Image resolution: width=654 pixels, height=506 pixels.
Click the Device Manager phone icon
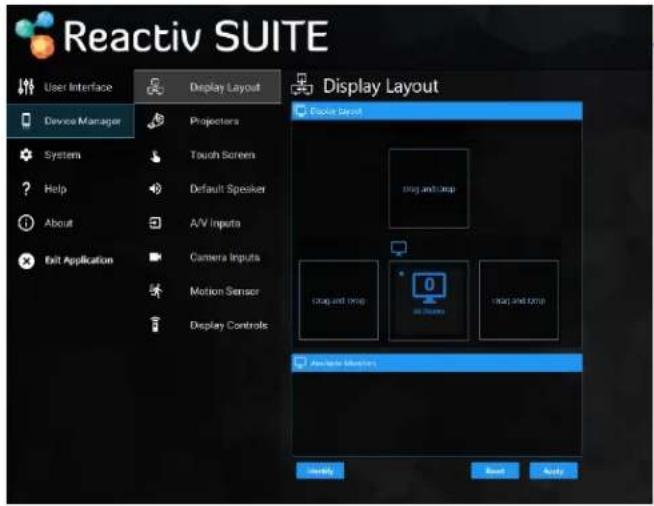pos(26,121)
